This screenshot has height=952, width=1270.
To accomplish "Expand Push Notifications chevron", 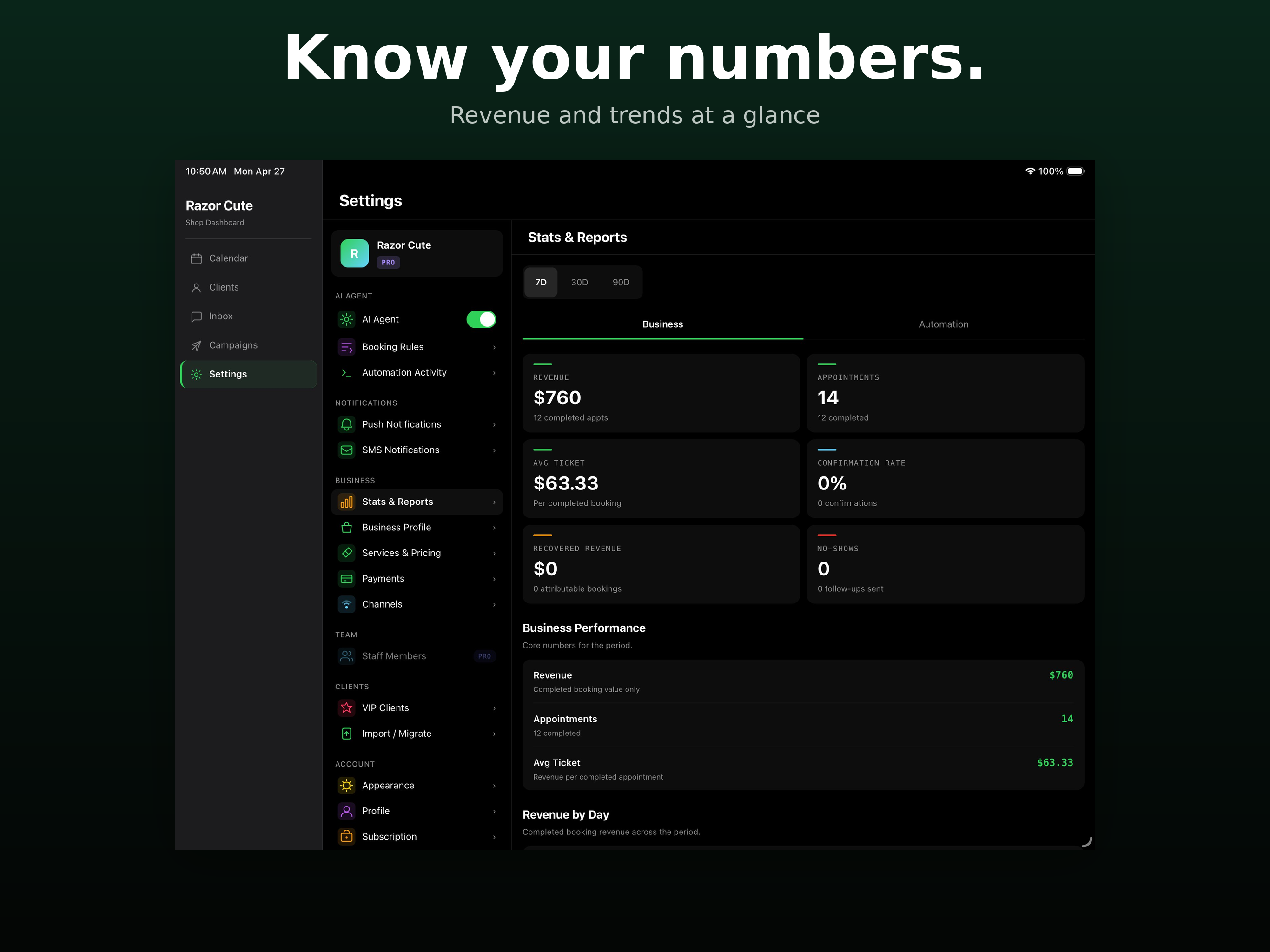I will tap(494, 425).
